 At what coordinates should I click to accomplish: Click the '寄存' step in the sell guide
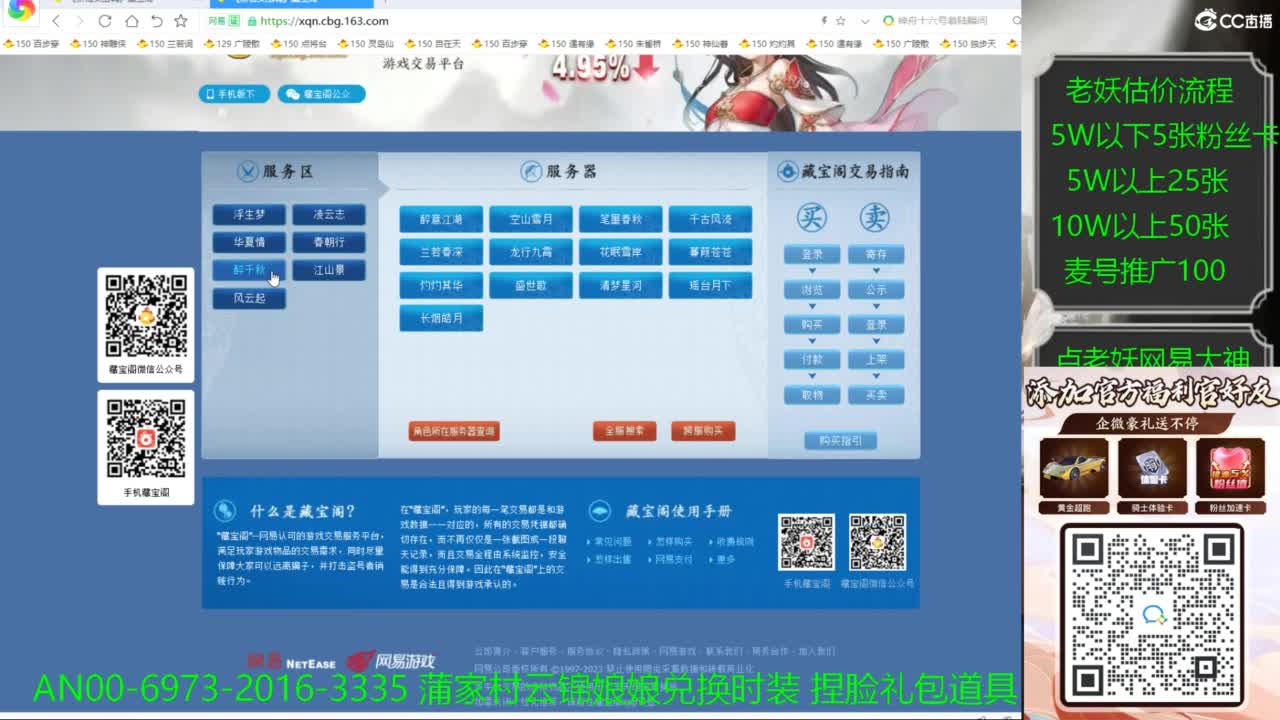coord(876,255)
